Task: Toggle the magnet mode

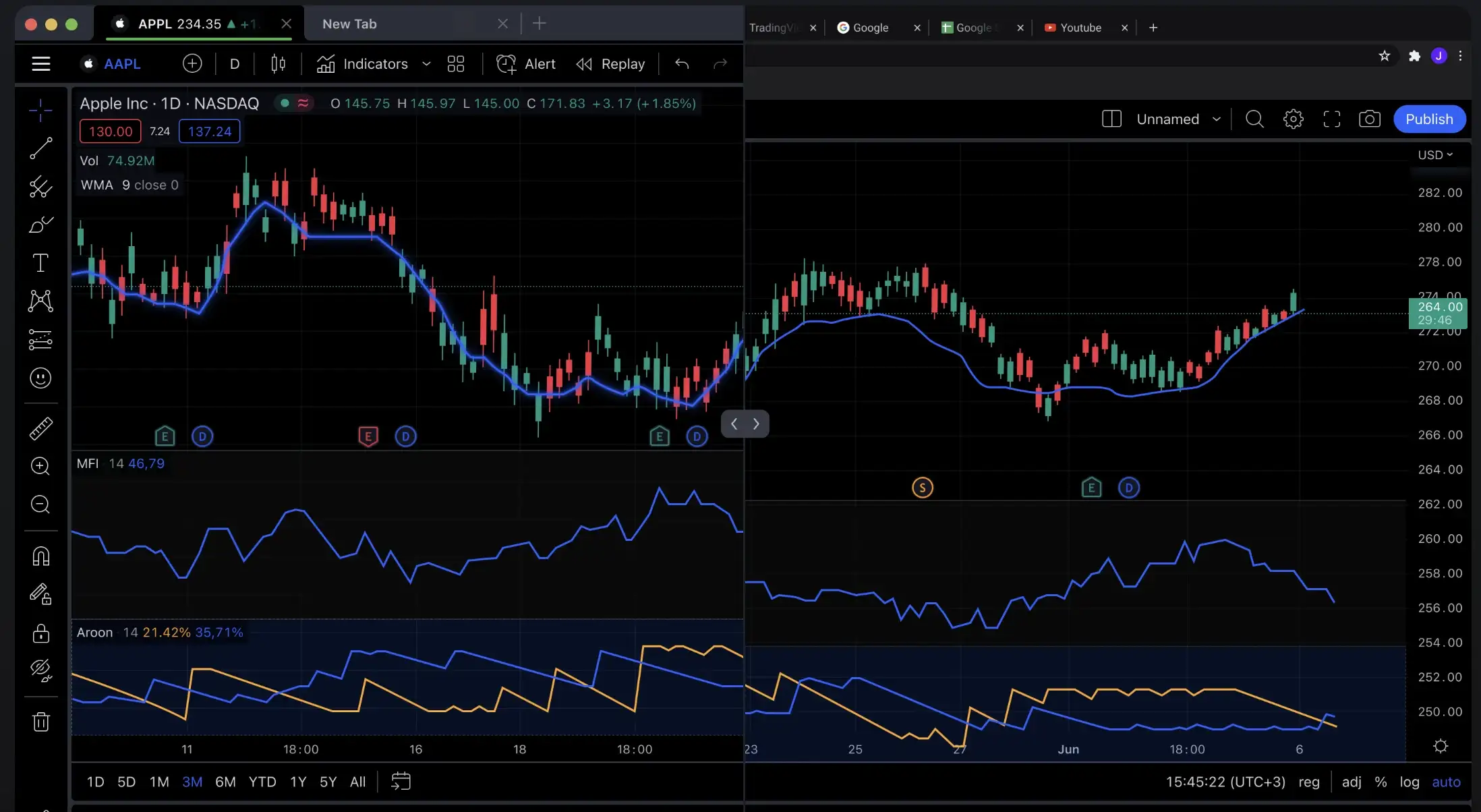Action: [x=40, y=556]
